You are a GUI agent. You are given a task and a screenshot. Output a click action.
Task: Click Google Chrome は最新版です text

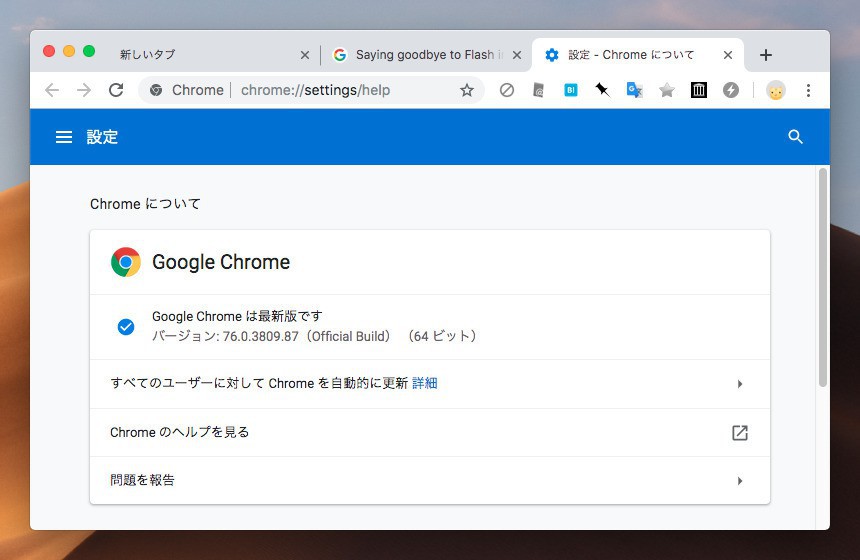point(237,316)
